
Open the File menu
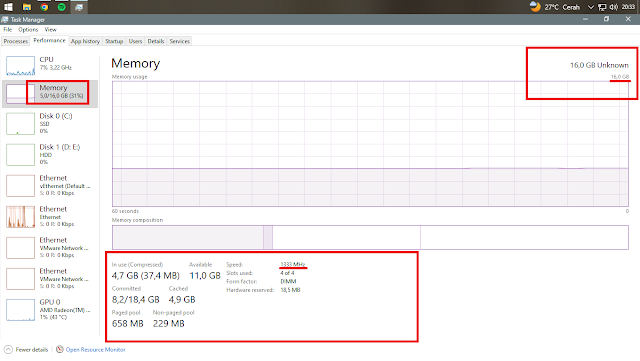tap(8, 29)
